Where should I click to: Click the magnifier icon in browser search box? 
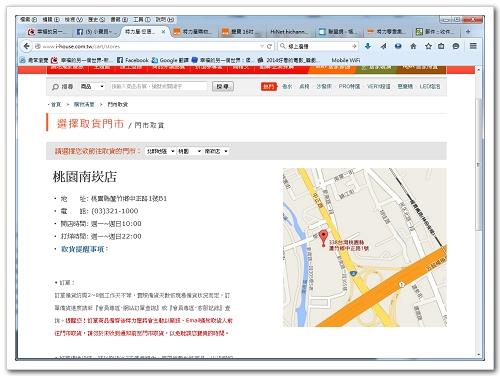pyautogui.click(x=283, y=46)
